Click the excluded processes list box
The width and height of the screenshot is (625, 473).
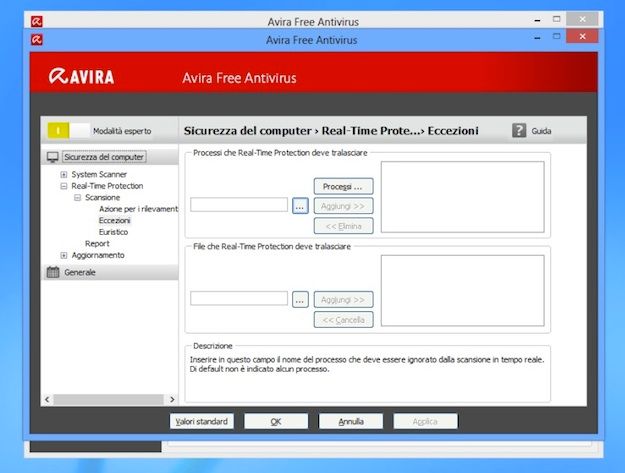462,197
